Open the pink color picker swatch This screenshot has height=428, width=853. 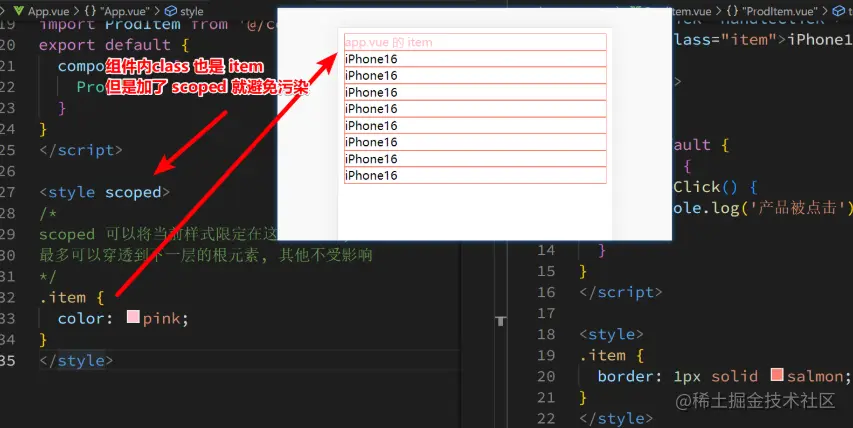point(133,317)
